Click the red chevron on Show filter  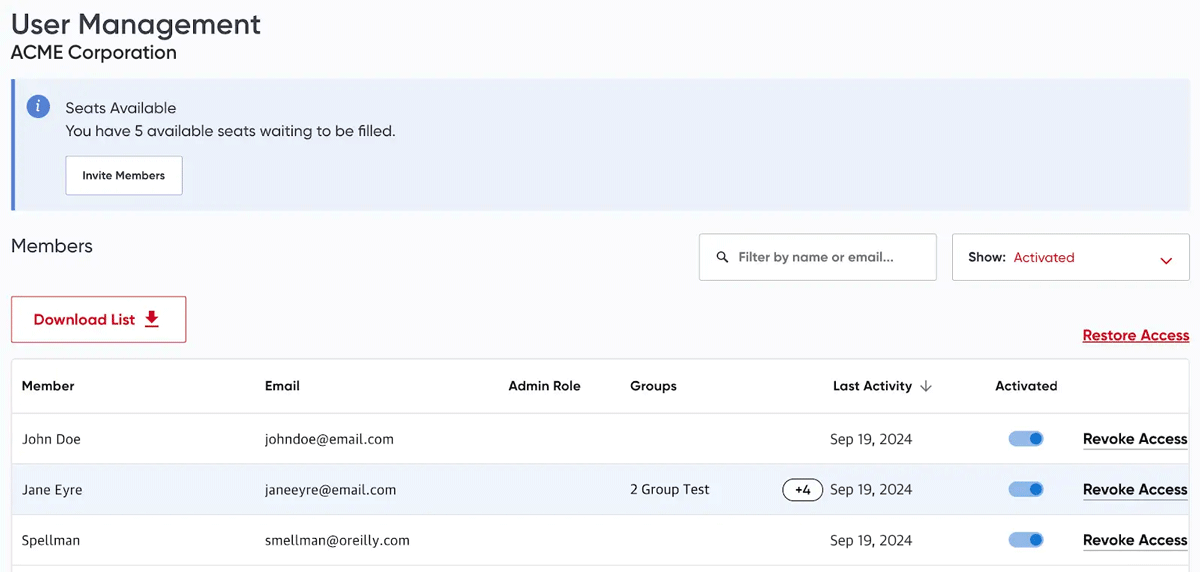point(1166,260)
